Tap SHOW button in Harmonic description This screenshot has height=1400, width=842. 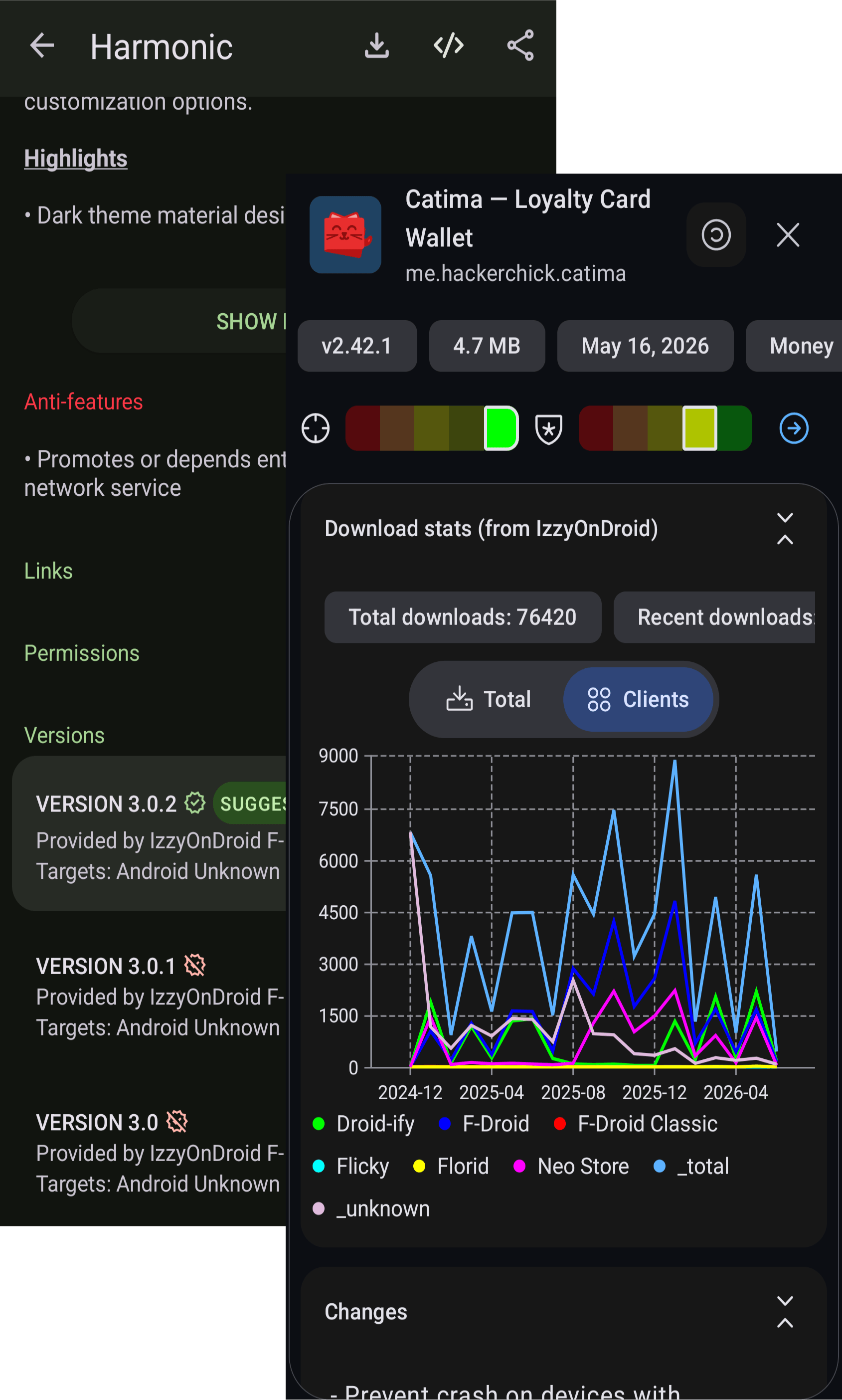pos(179,321)
